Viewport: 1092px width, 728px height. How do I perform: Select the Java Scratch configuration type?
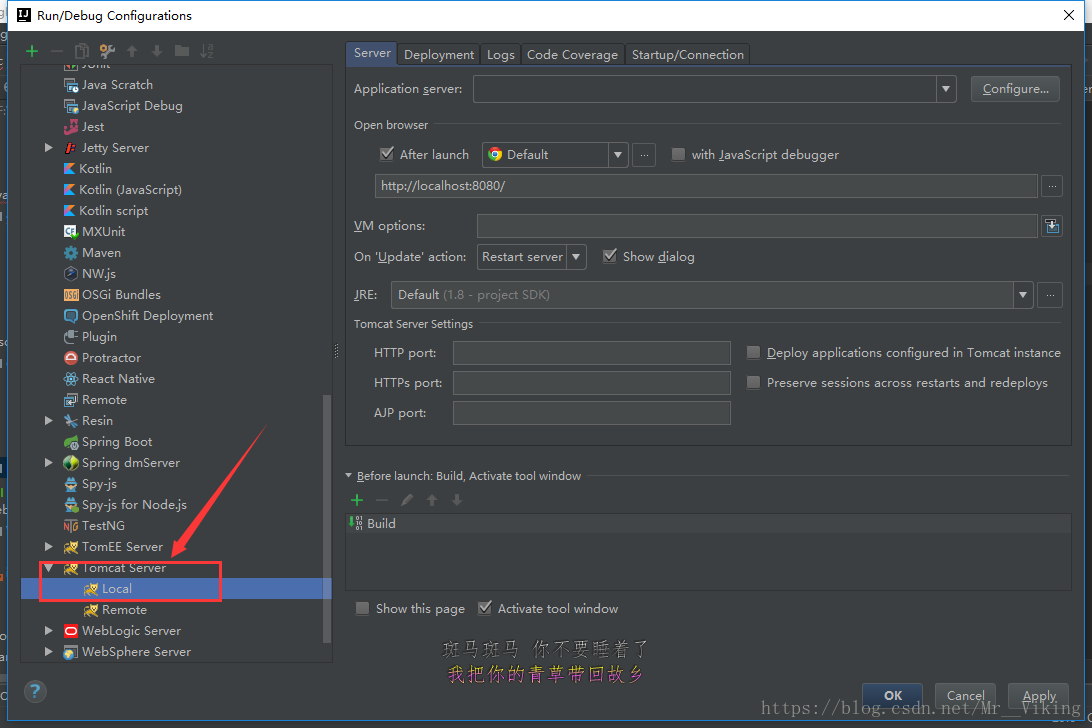point(117,84)
